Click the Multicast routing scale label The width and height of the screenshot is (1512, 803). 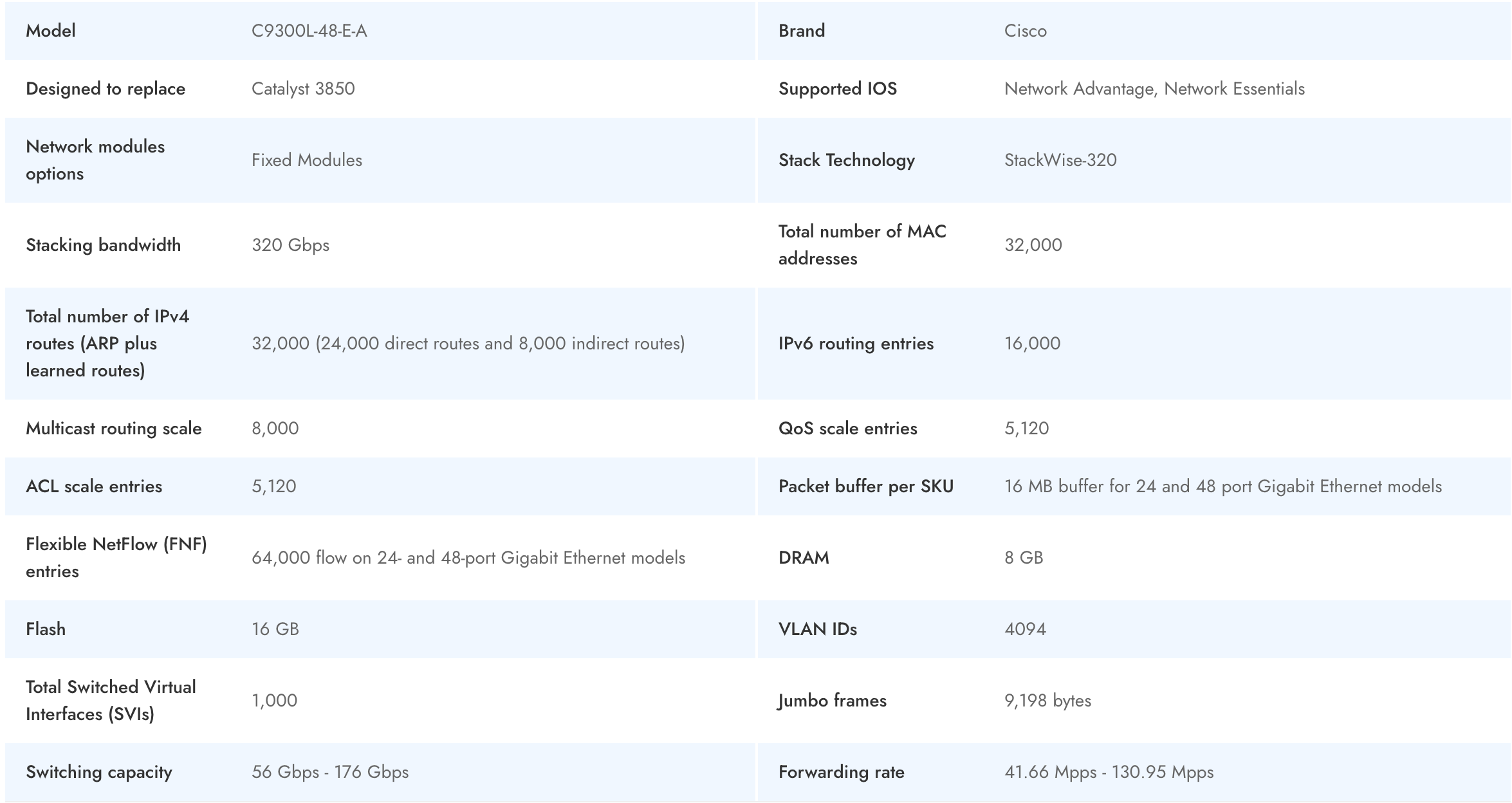click(114, 429)
